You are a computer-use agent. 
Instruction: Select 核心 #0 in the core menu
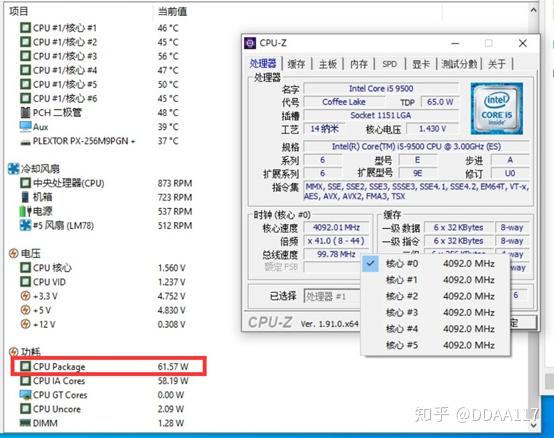[x=436, y=264]
